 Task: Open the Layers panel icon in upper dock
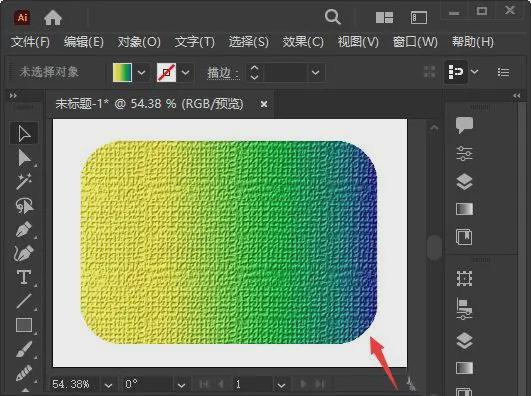pyautogui.click(x=464, y=182)
